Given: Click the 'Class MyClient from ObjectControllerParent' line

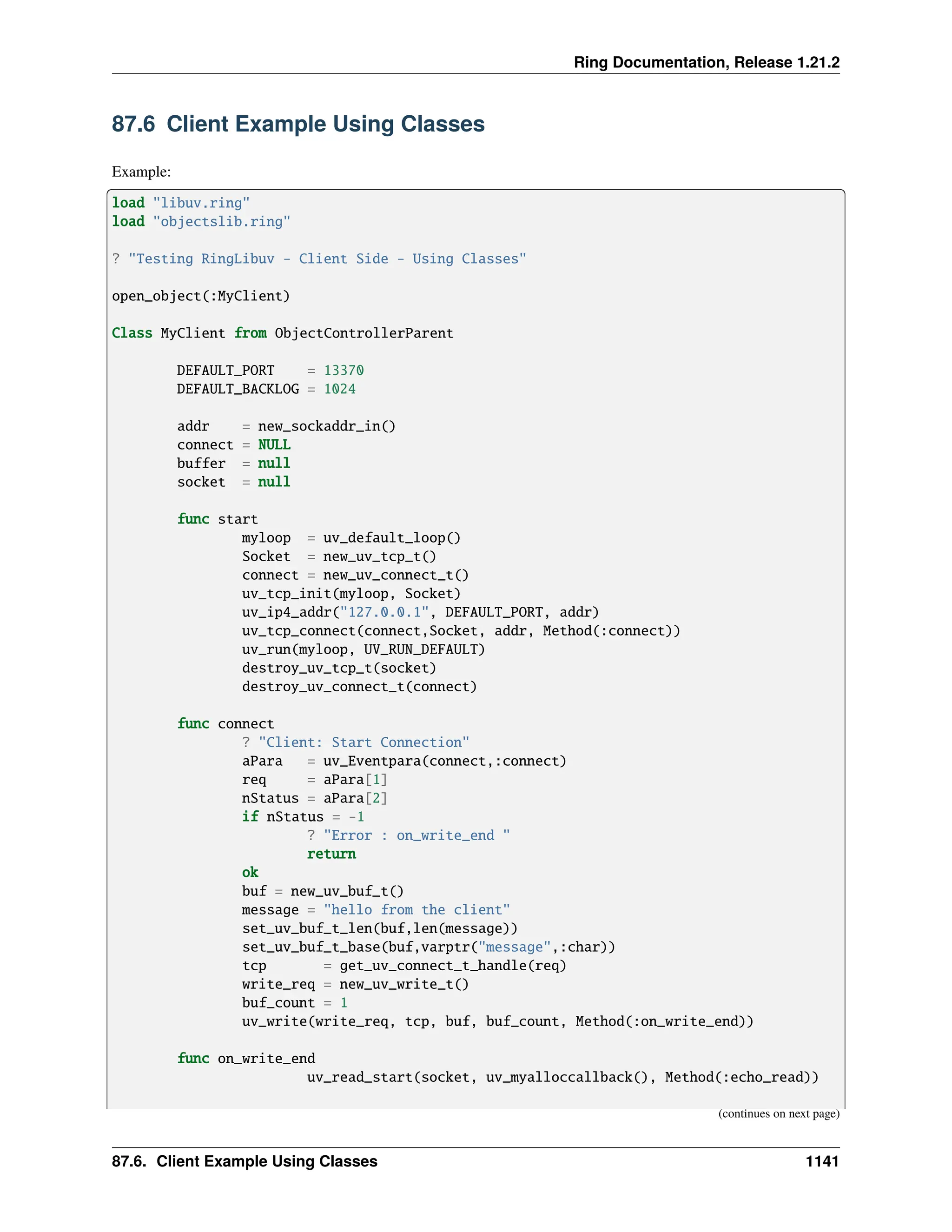Looking at the screenshot, I should tap(282, 333).
